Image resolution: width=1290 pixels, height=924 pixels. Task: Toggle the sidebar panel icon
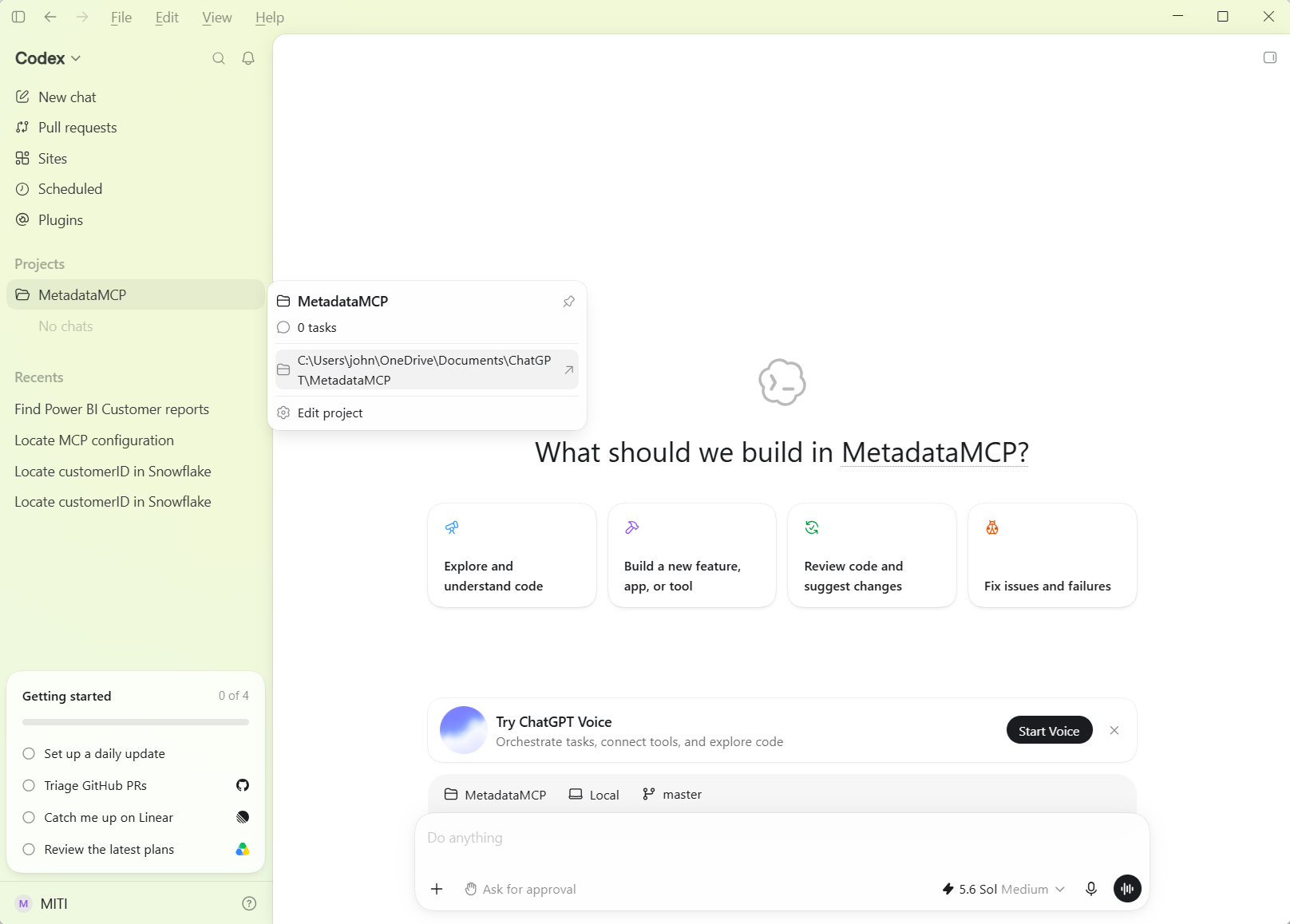click(x=18, y=17)
